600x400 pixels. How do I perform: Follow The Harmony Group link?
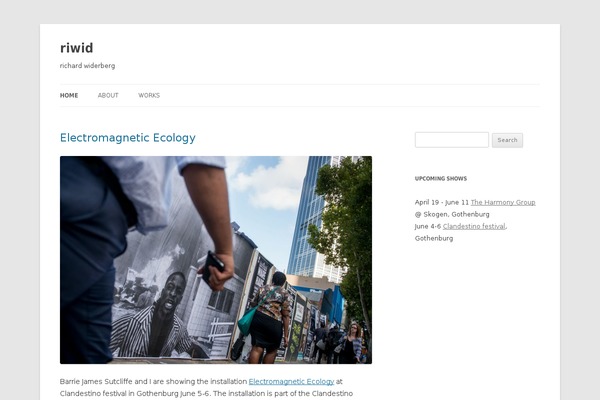click(x=503, y=202)
